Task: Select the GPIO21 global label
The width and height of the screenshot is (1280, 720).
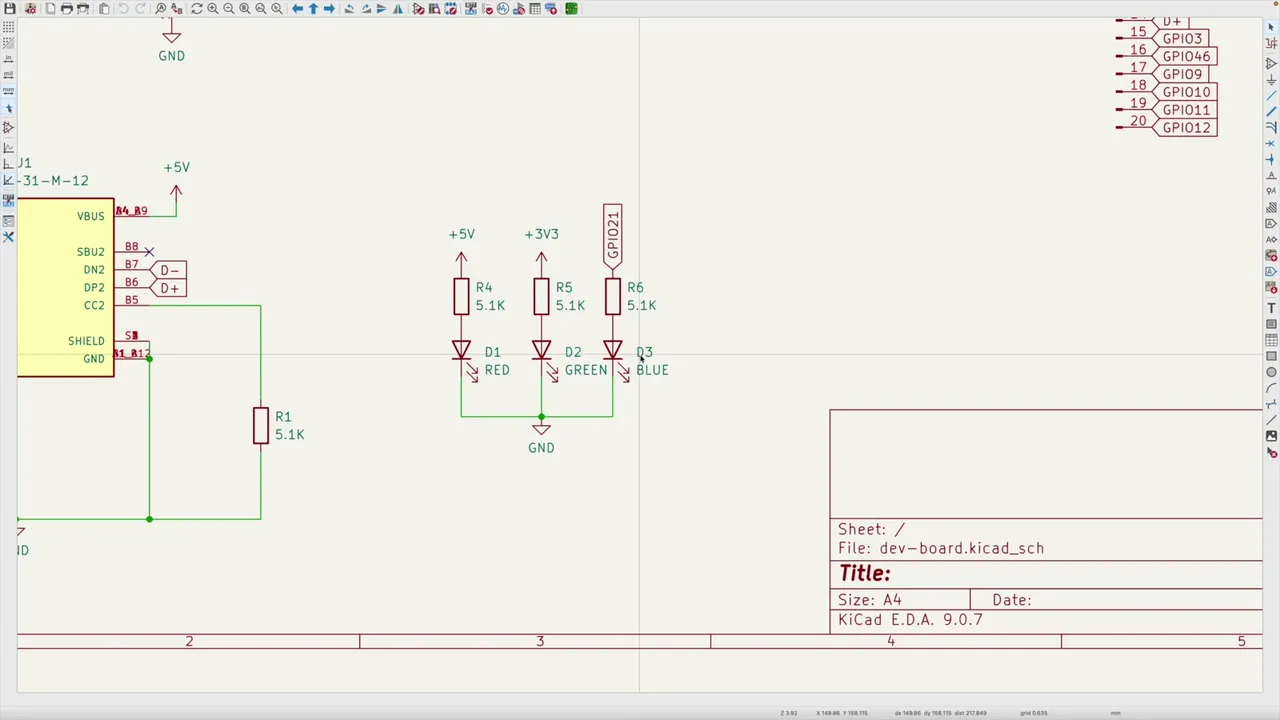Action: click(x=612, y=237)
